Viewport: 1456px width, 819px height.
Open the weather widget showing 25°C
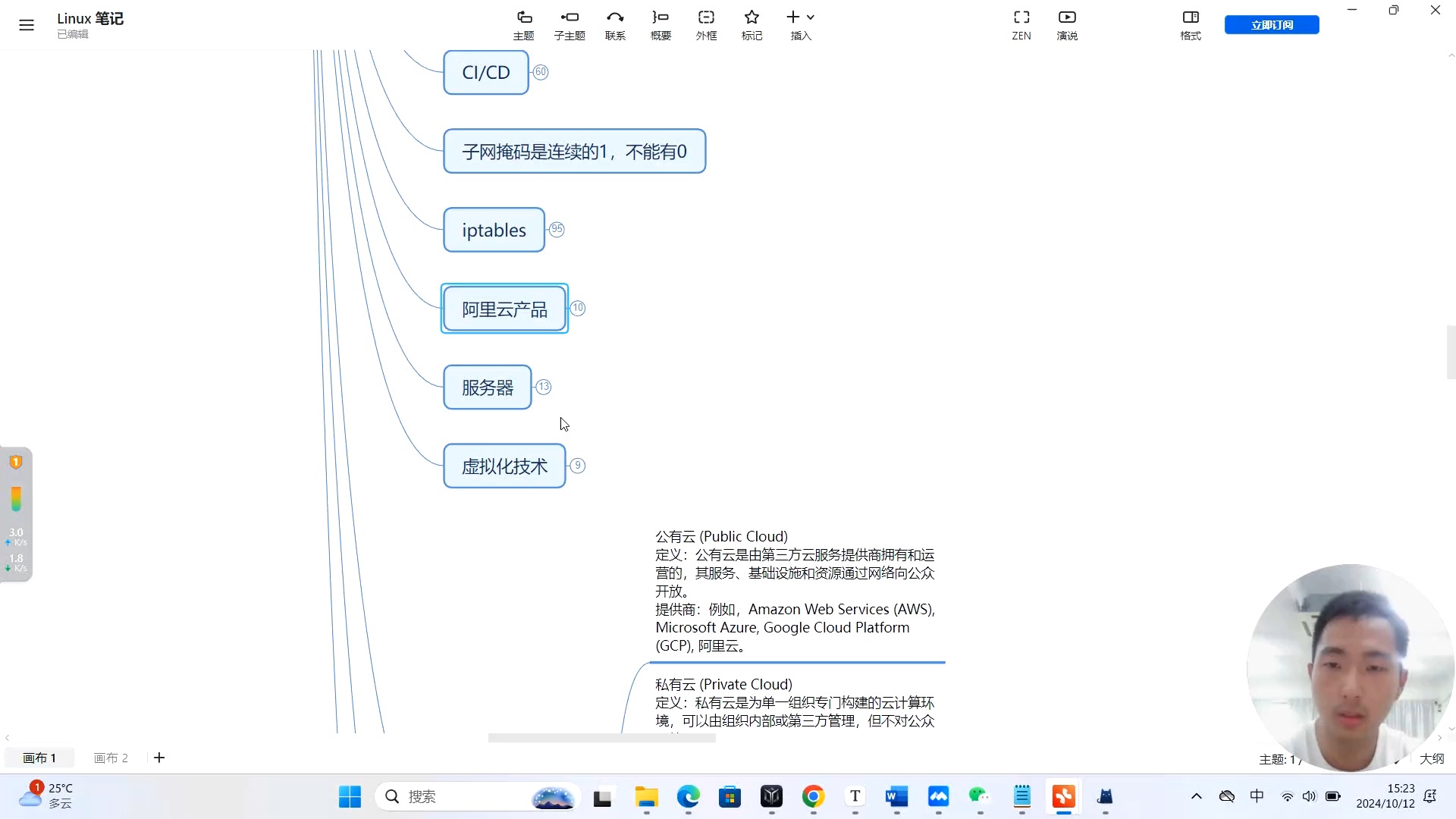point(47,796)
